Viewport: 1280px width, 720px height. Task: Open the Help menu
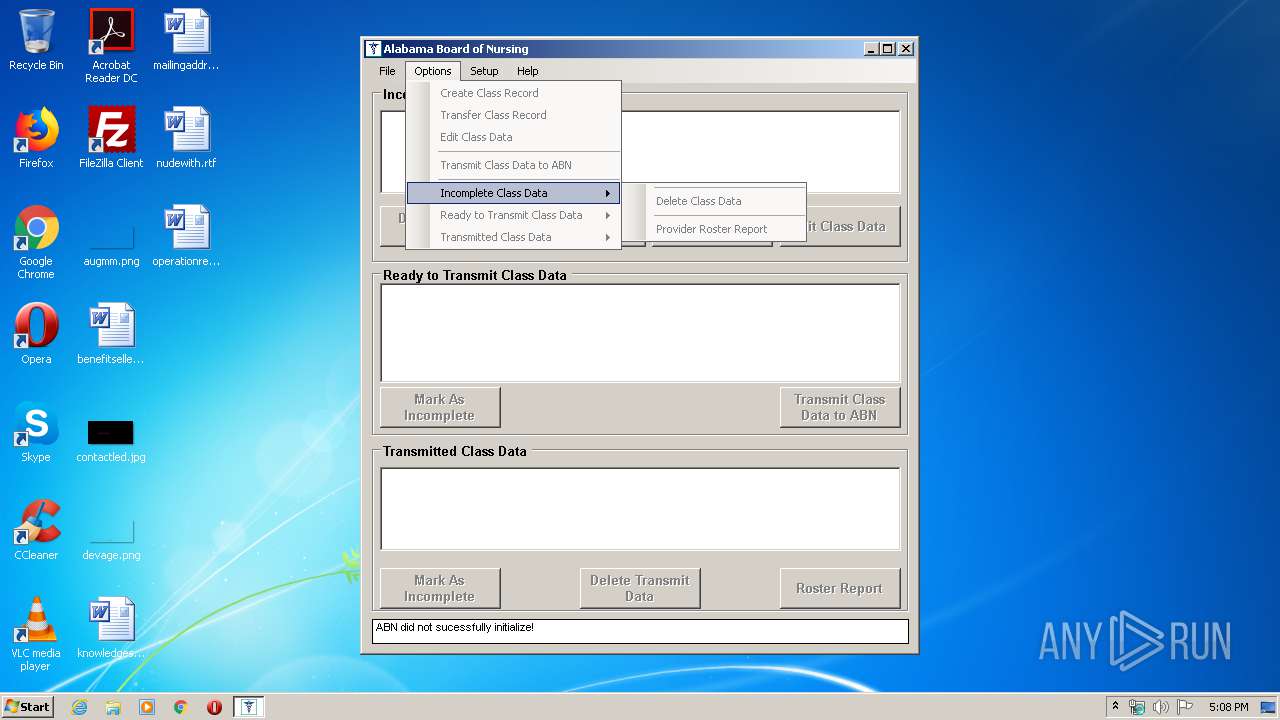(528, 71)
